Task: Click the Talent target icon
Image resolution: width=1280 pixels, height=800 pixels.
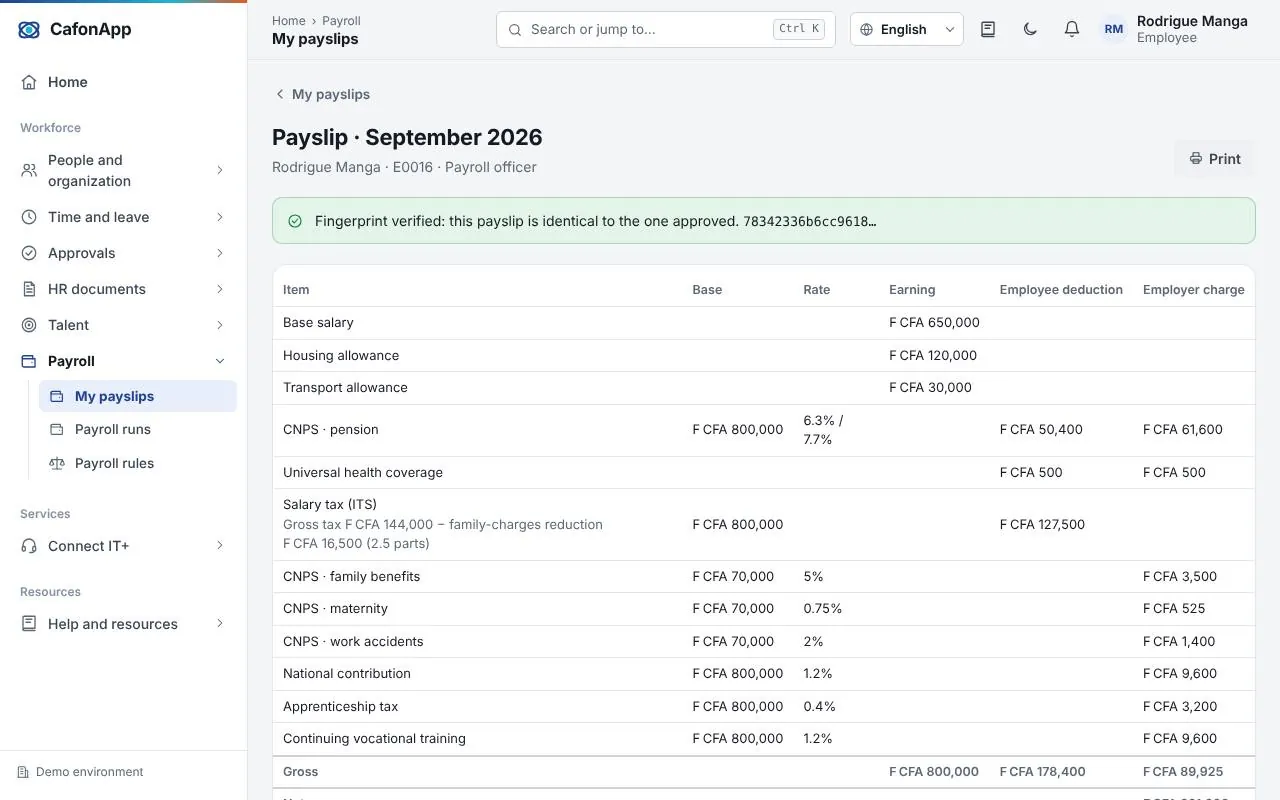Action: [x=29, y=325]
